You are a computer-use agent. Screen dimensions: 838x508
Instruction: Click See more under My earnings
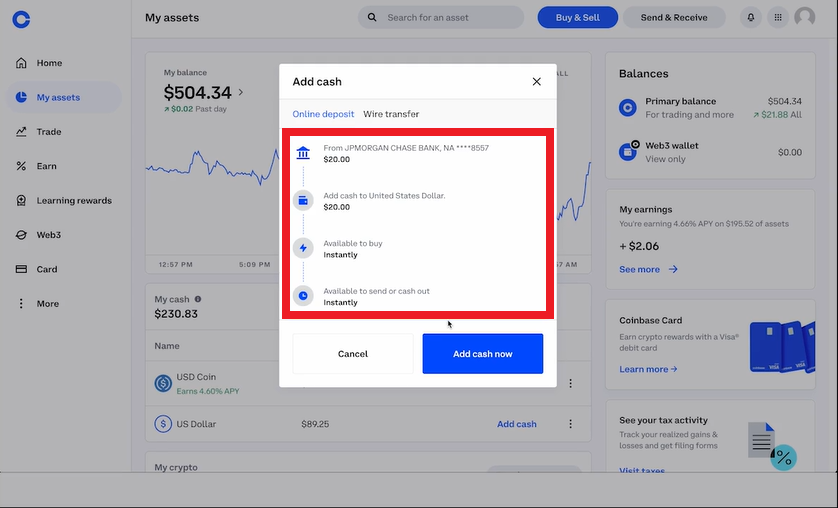tap(648, 269)
